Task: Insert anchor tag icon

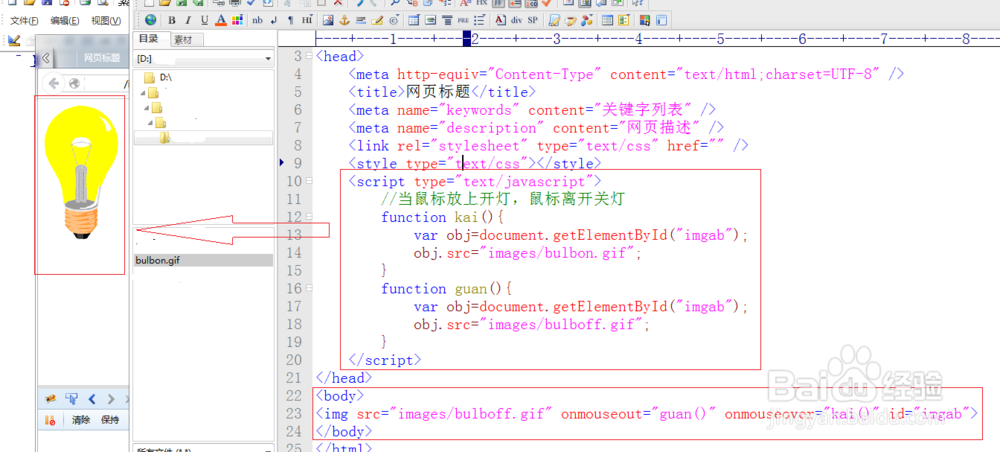Action: (344, 20)
